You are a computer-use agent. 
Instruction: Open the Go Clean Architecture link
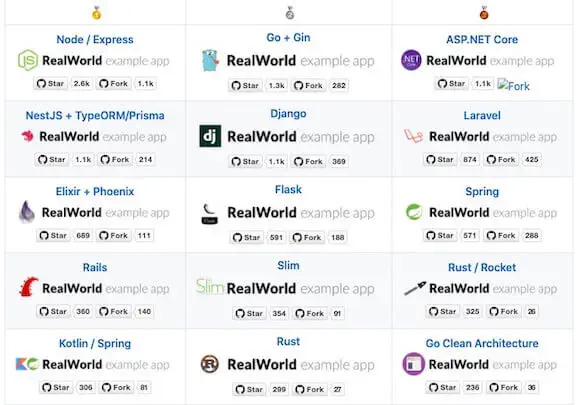[482, 343]
